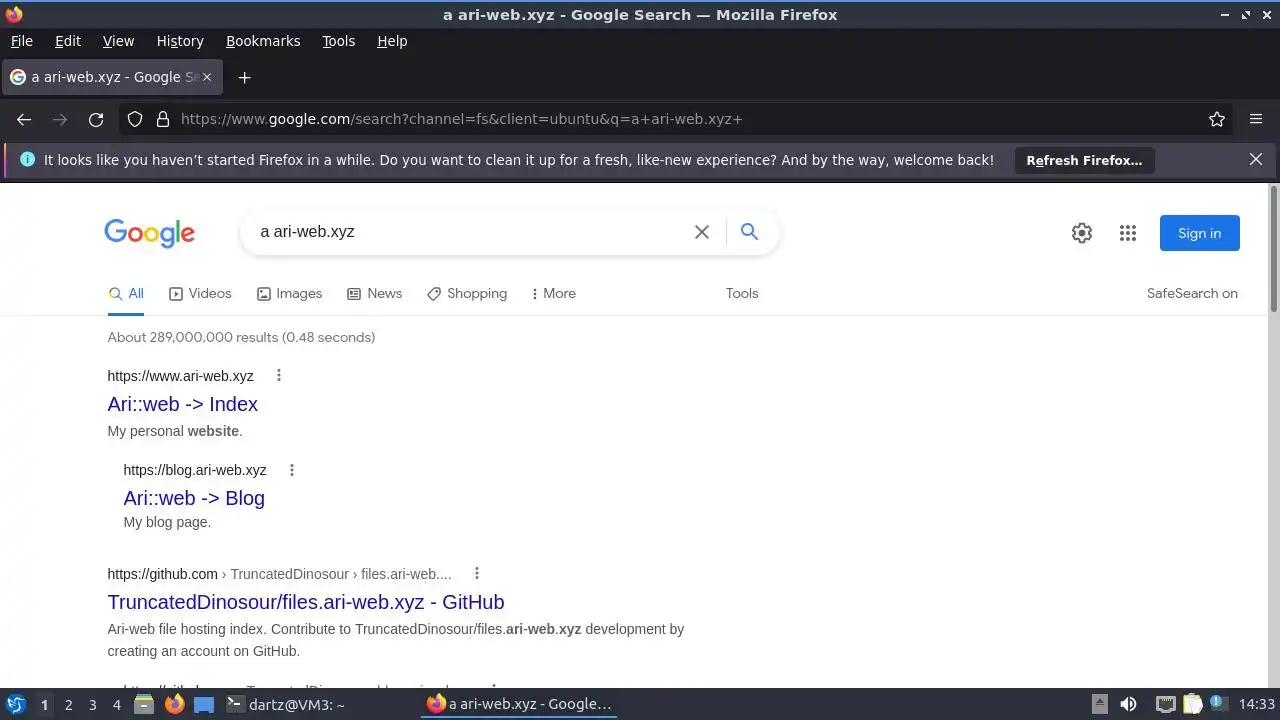Go back to the previous page

pos(24,119)
